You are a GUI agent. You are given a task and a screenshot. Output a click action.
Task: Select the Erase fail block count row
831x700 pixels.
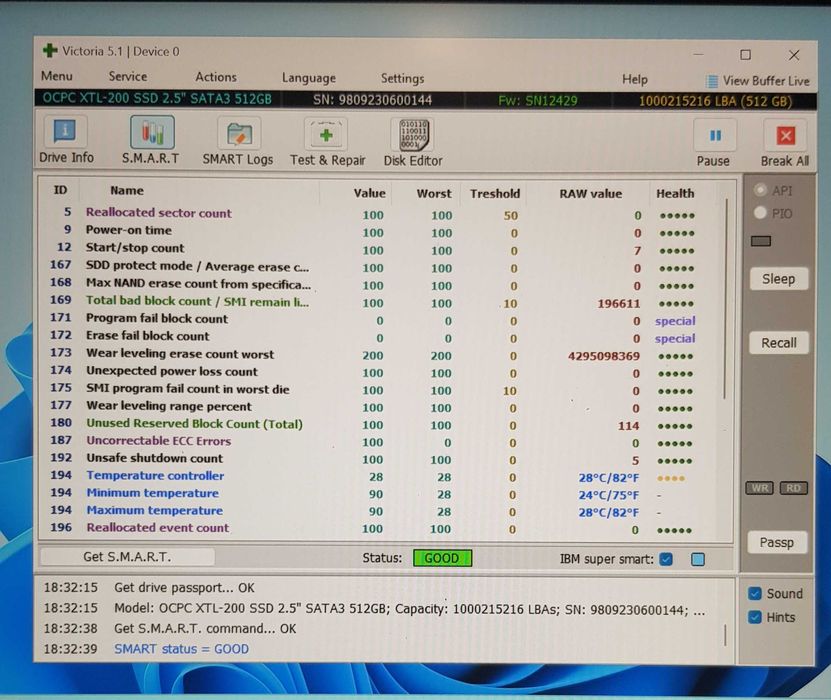tap(379, 337)
